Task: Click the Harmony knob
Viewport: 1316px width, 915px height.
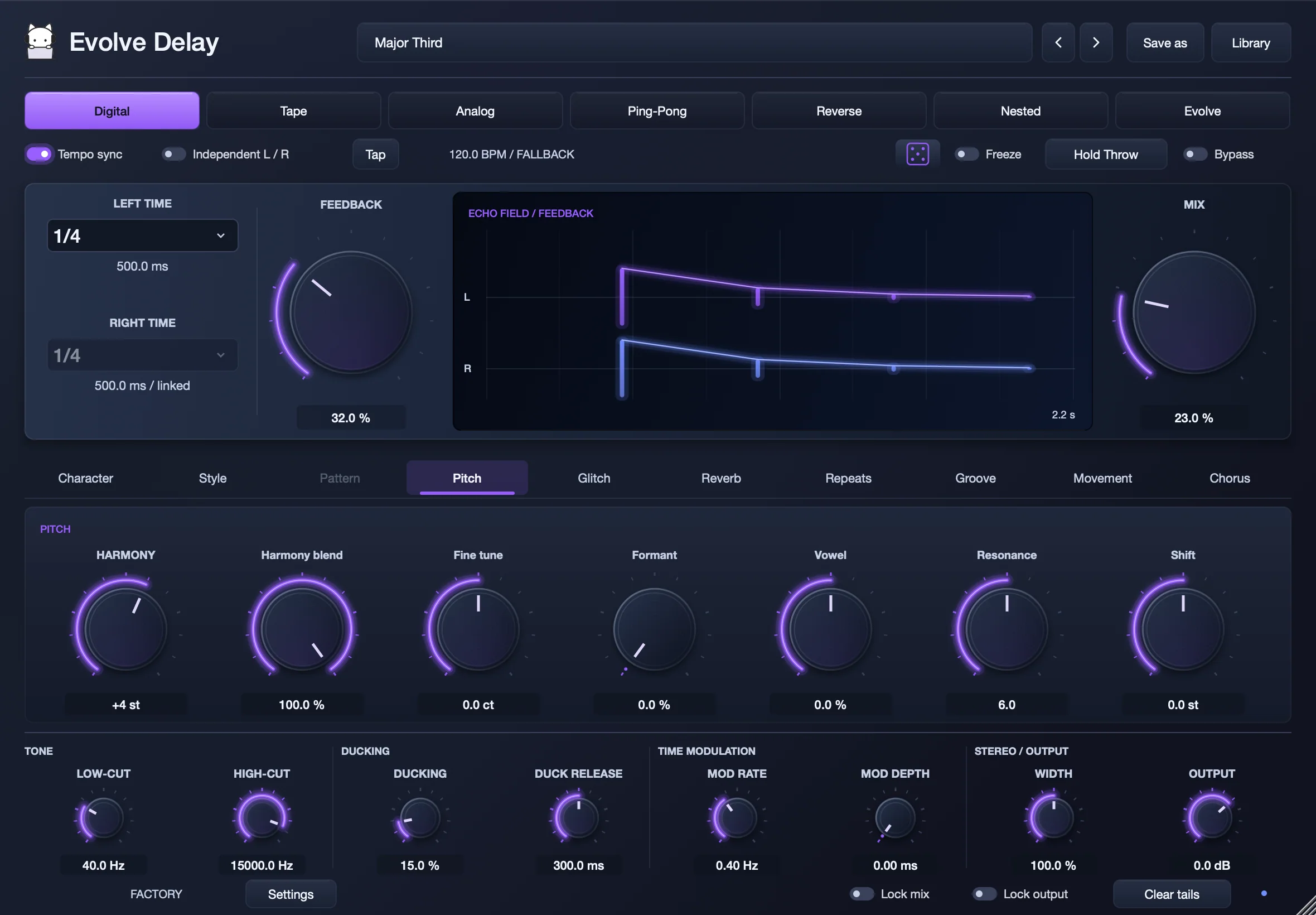Action: [125, 629]
